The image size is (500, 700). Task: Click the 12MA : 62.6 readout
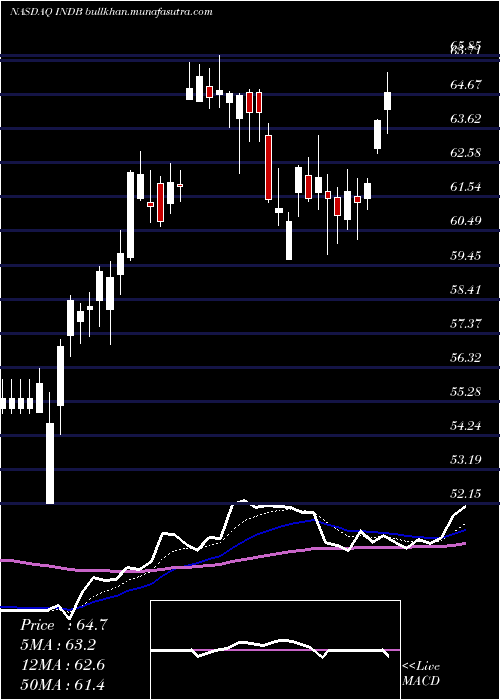pos(62,665)
